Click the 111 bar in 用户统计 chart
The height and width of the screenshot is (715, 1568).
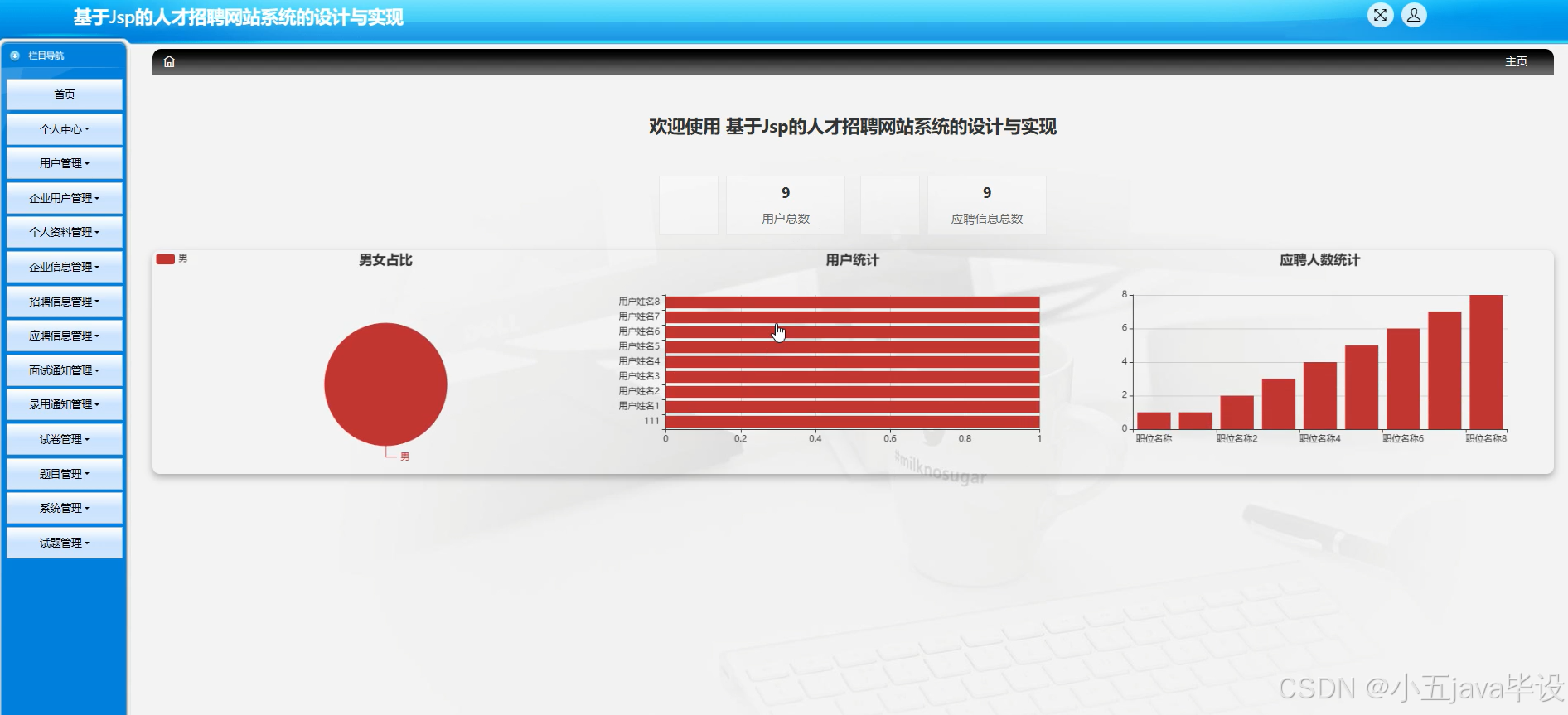pyautogui.click(x=853, y=421)
